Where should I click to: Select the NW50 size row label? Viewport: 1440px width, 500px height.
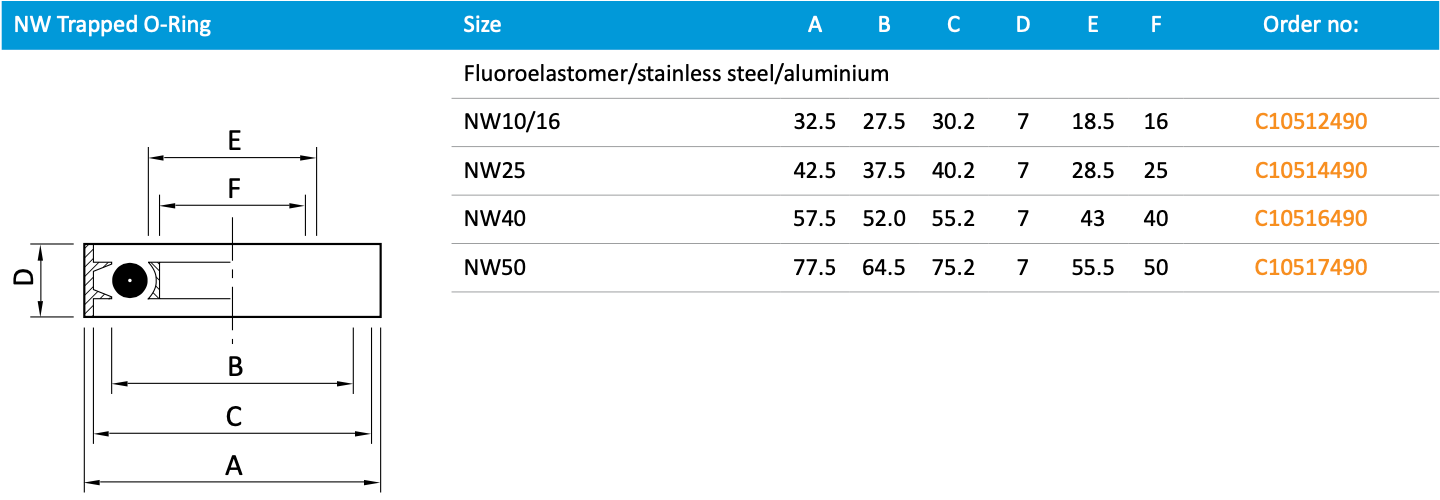click(495, 267)
